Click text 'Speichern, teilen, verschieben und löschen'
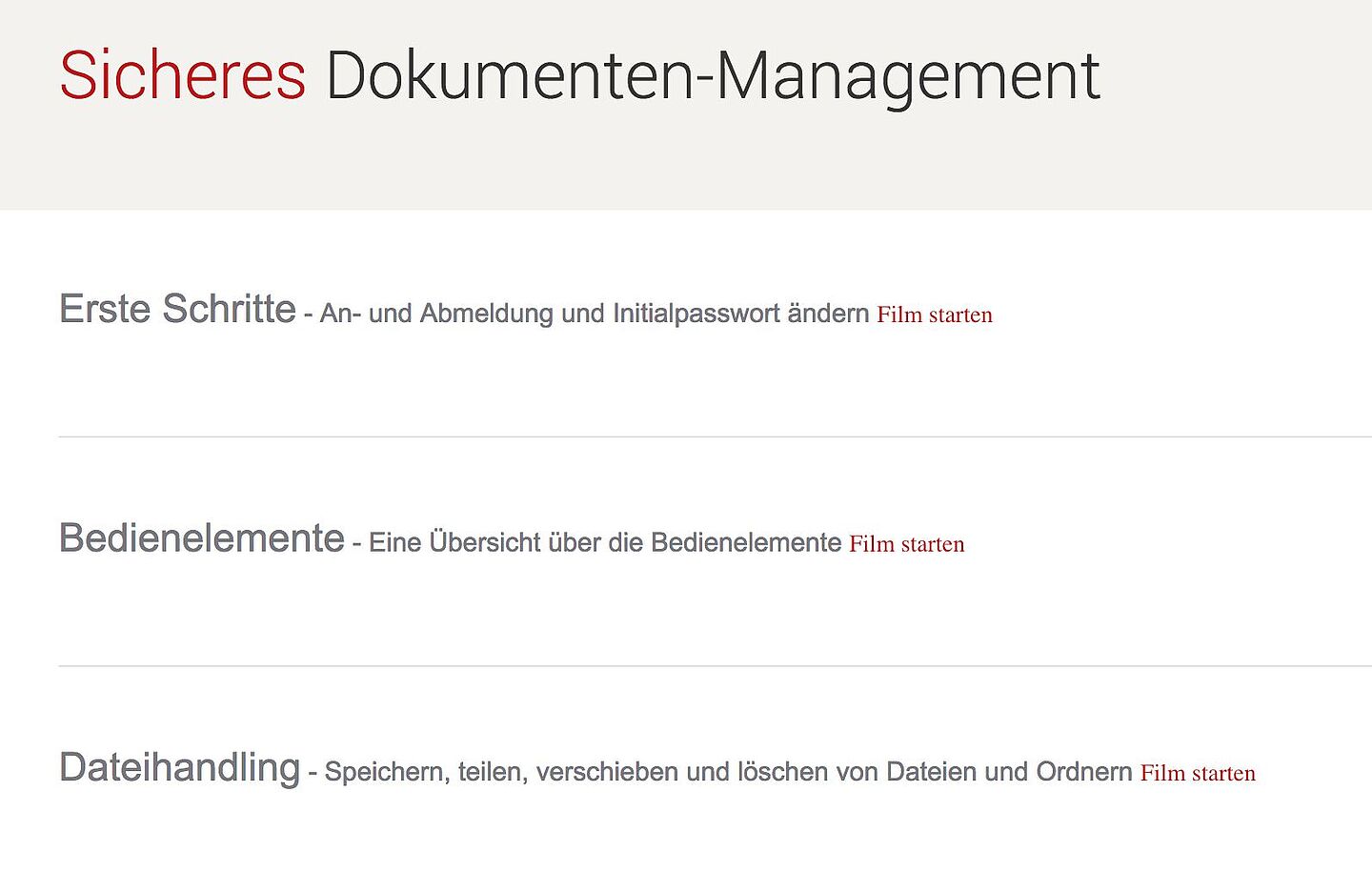Viewport: 1372px width, 872px height. point(576,772)
